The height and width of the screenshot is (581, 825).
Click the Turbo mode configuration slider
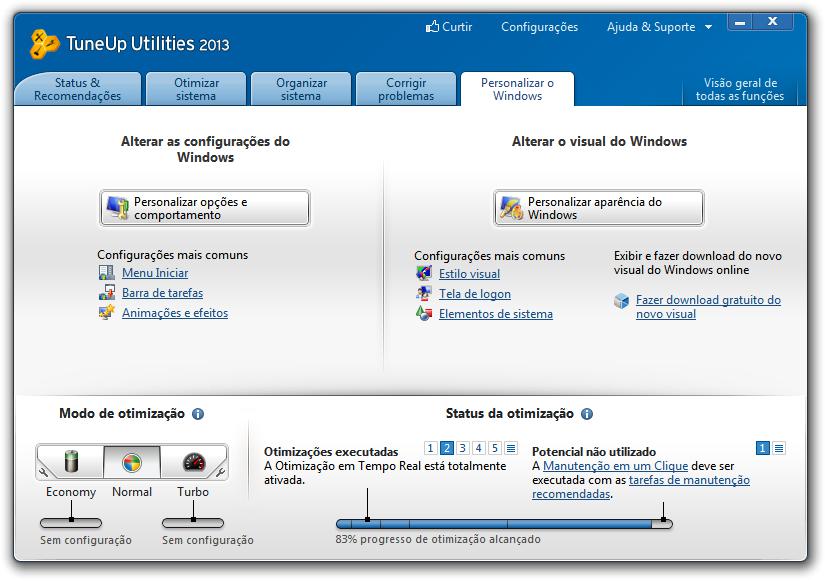click(193, 523)
